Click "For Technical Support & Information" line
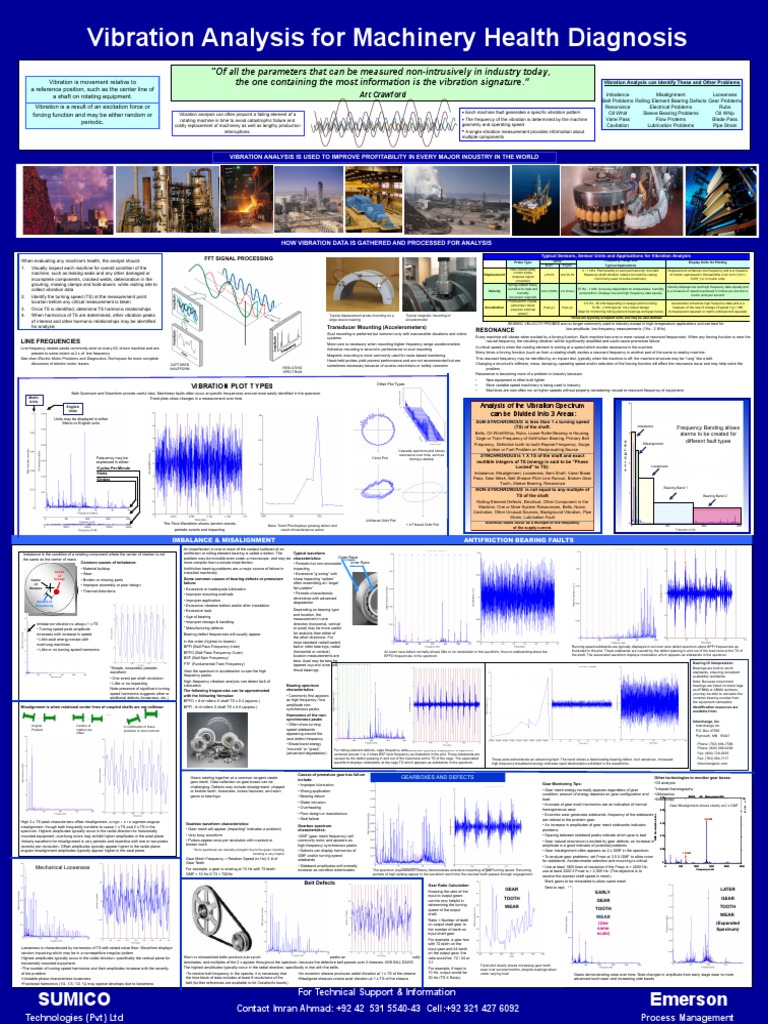Image resolution: width=768 pixels, height=1024 pixels. (x=376, y=992)
